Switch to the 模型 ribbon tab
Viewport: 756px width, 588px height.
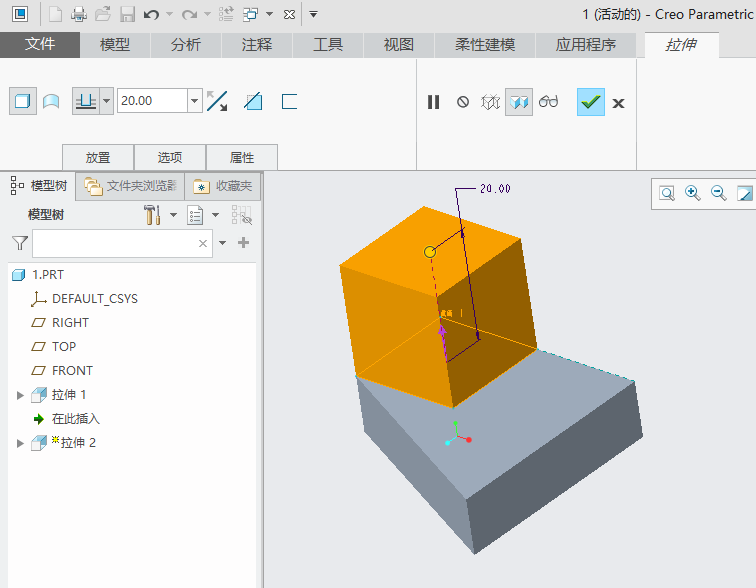(115, 45)
